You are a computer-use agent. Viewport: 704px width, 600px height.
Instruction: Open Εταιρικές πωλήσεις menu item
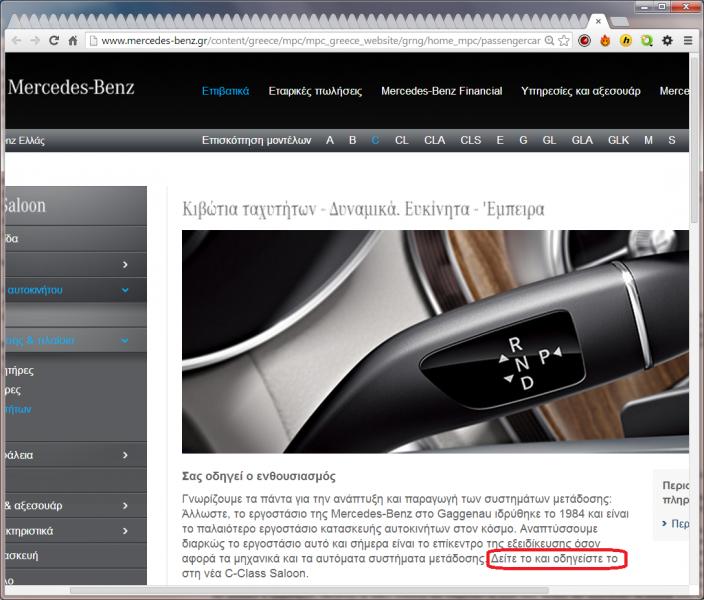click(315, 91)
